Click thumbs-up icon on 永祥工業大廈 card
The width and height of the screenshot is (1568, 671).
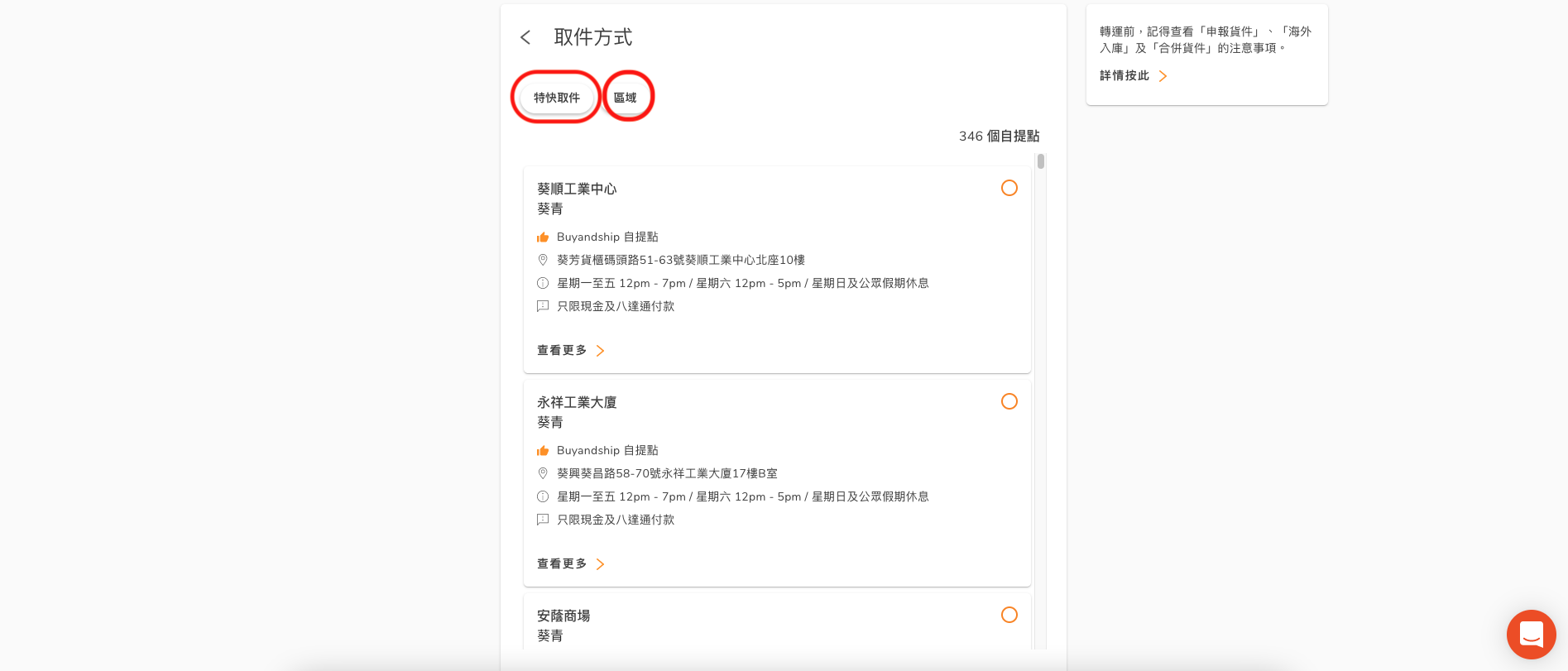[x=543, y=451]
